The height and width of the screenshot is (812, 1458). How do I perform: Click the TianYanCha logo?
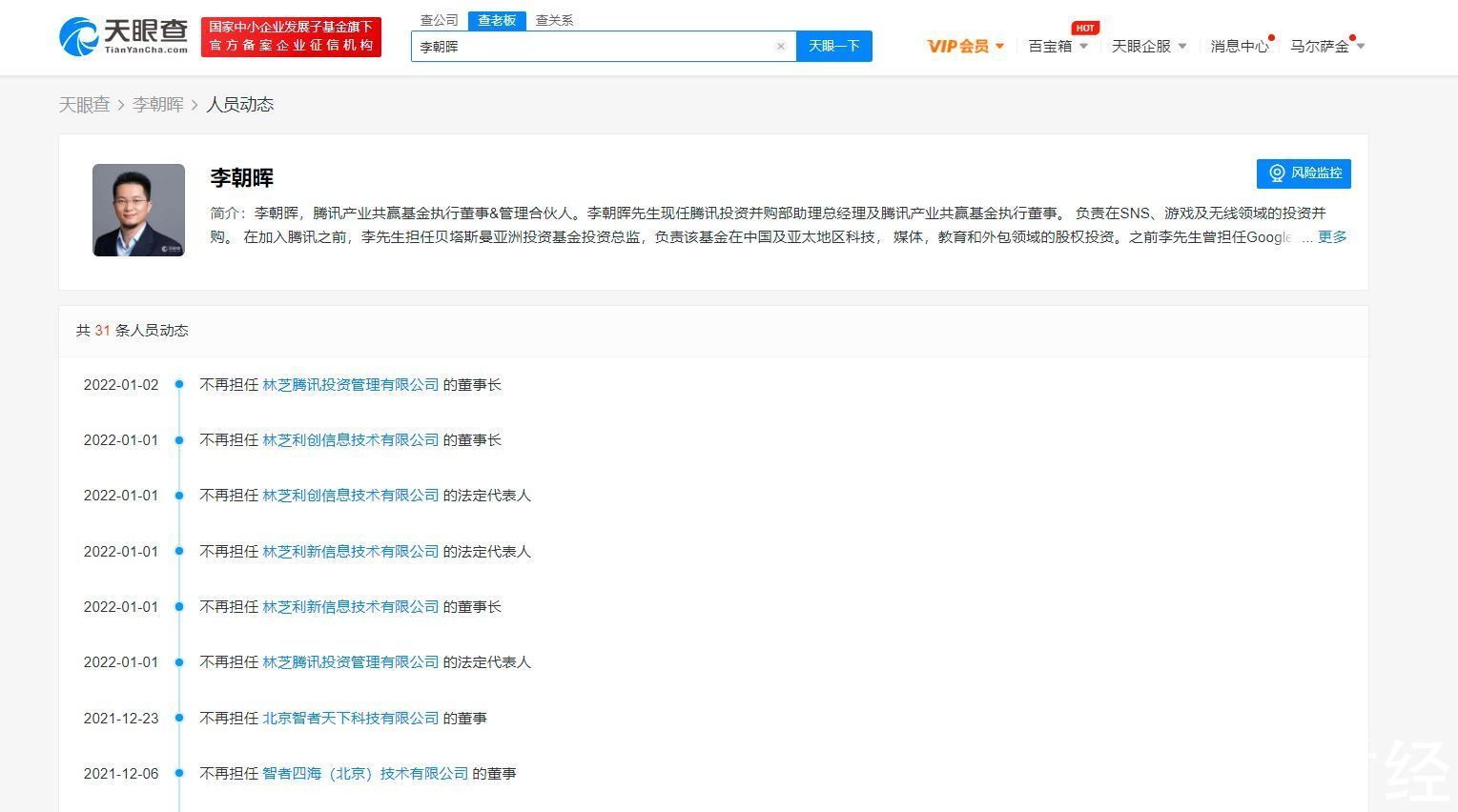click(x=123, y=36)
